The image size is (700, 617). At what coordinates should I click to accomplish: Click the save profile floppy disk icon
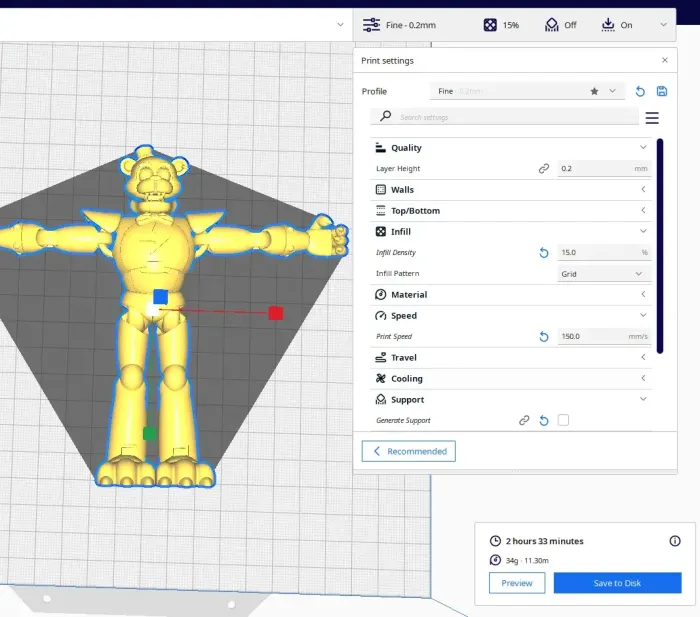[661, 91]
